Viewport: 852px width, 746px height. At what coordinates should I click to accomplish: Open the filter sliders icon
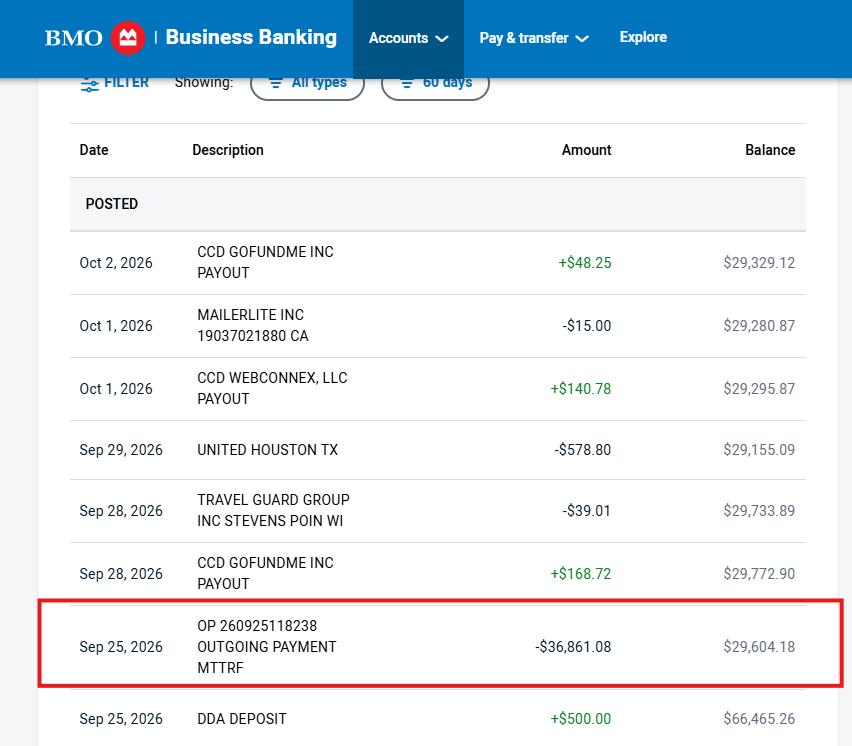point(90,84)
